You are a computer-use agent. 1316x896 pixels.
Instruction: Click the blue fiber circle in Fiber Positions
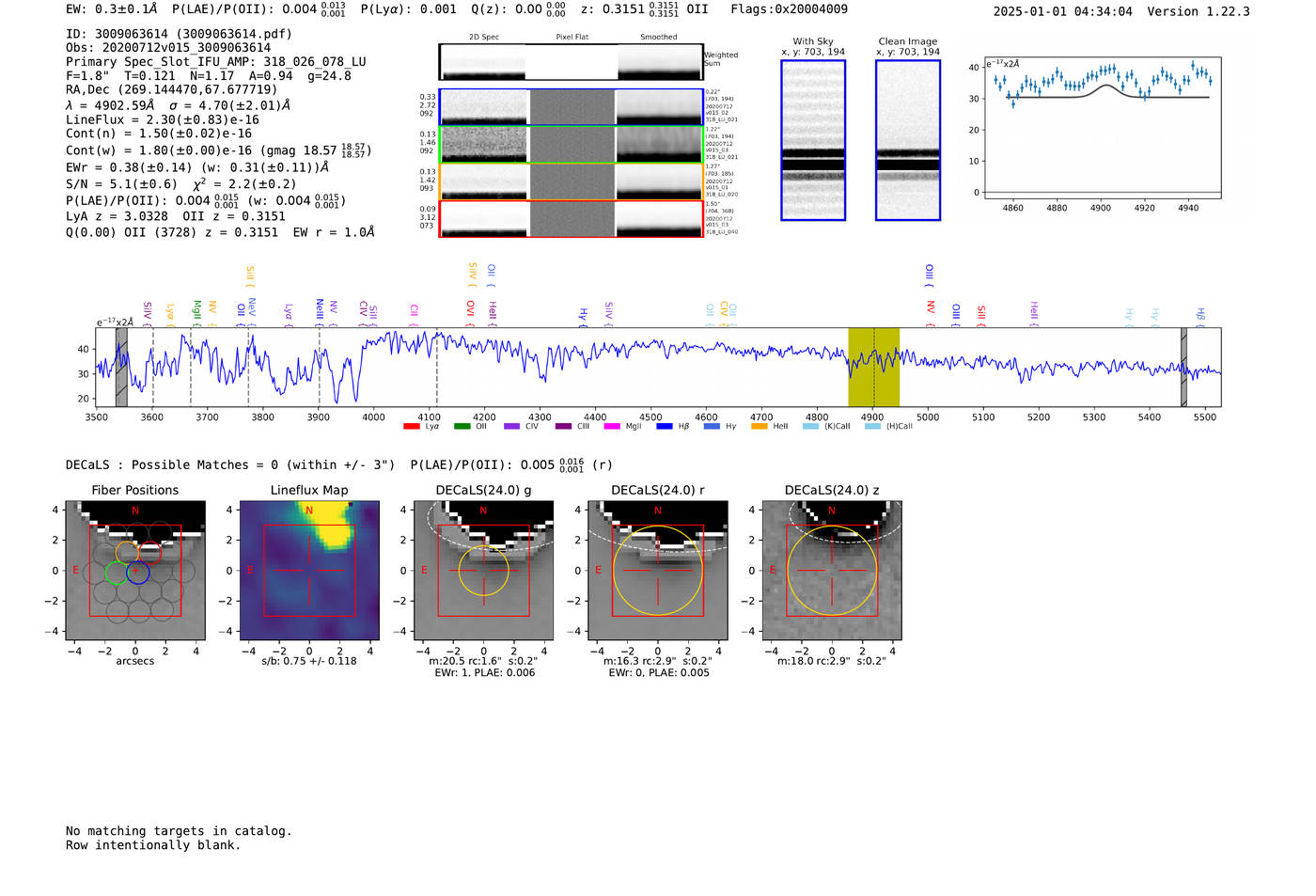[138, 572]
